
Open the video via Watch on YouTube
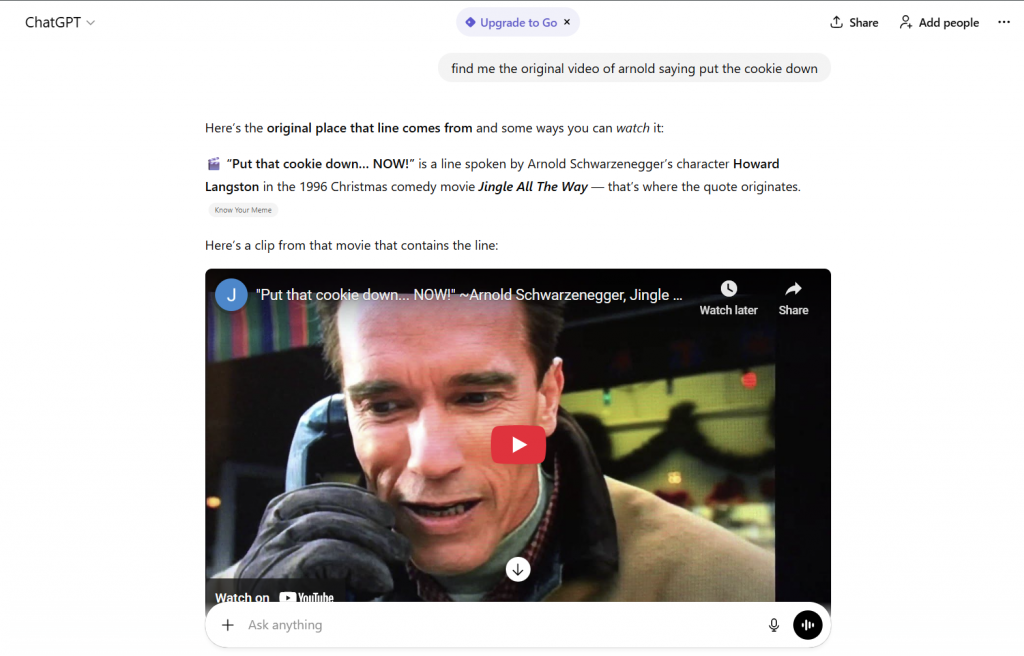[x=275, y=597]
